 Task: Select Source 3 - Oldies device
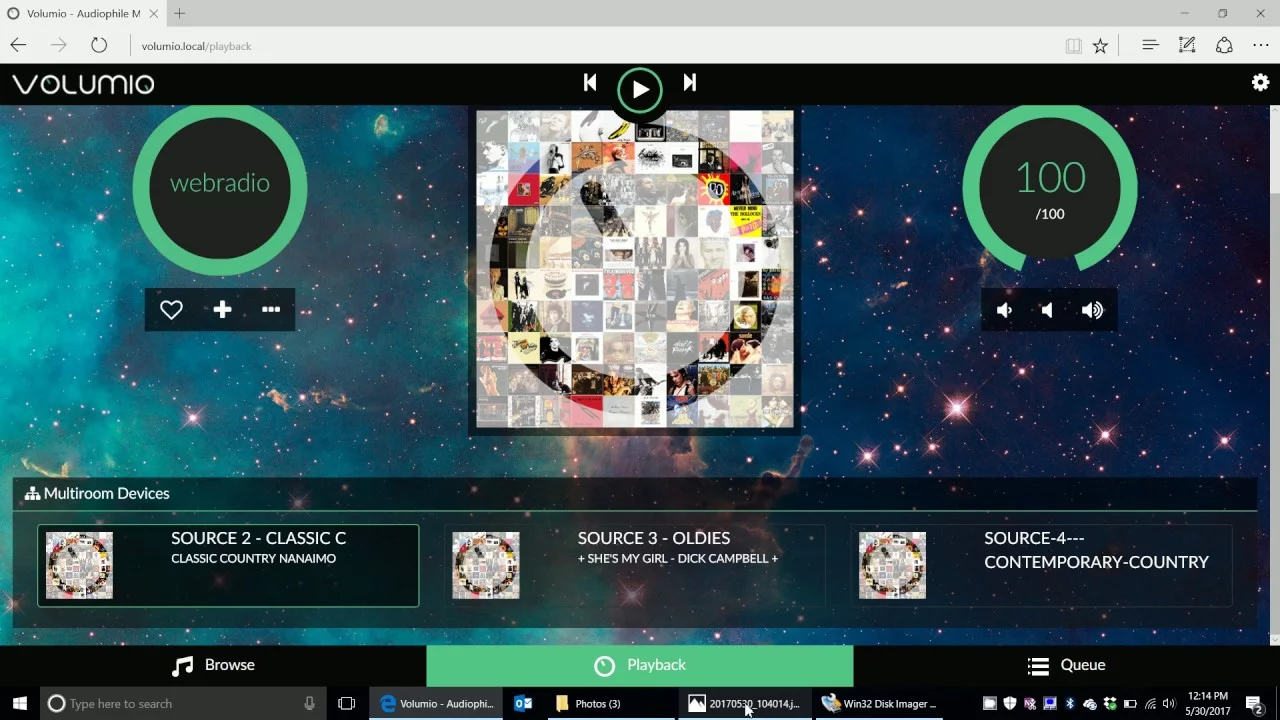tap(635, 565)
